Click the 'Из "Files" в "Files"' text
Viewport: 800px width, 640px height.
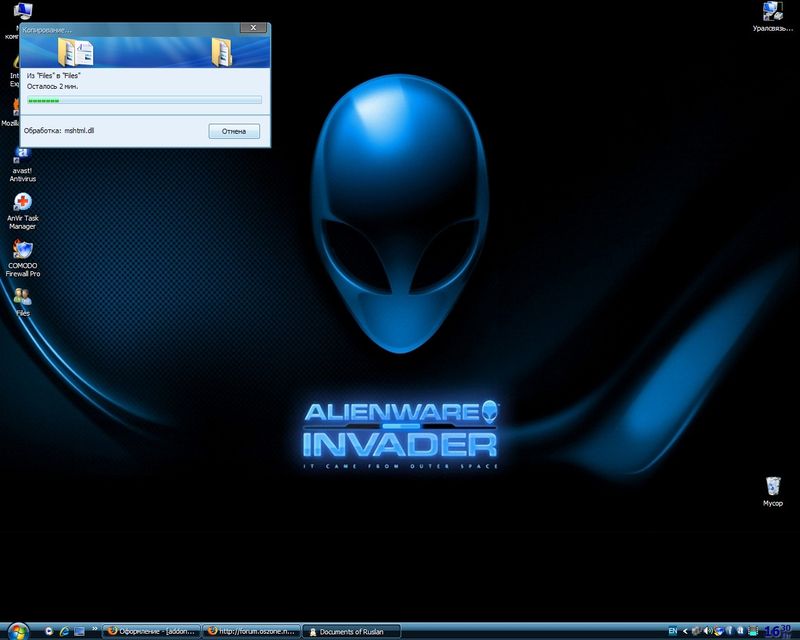pyautogui.click(x=54, y=76)
